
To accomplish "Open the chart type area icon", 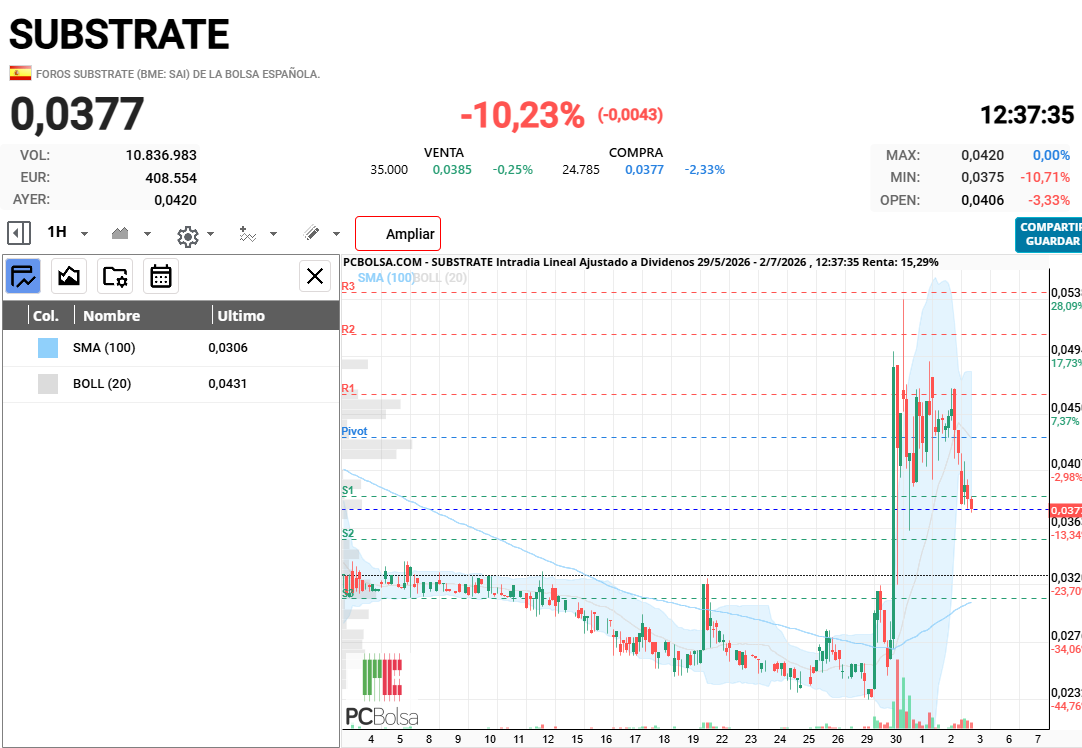I will point(120,233).
